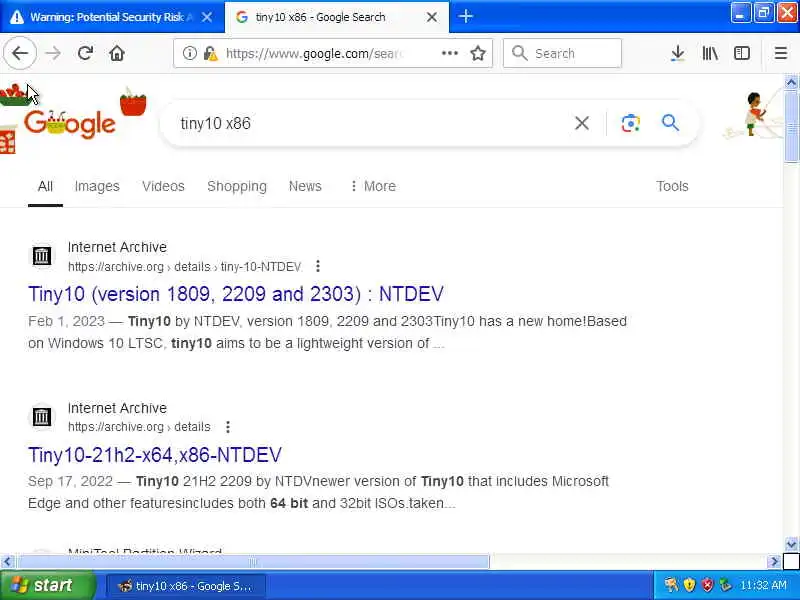This screenshot has height=600, width=800.
Task: Click the yellow security shield tray icon
Action: [689, 585]
